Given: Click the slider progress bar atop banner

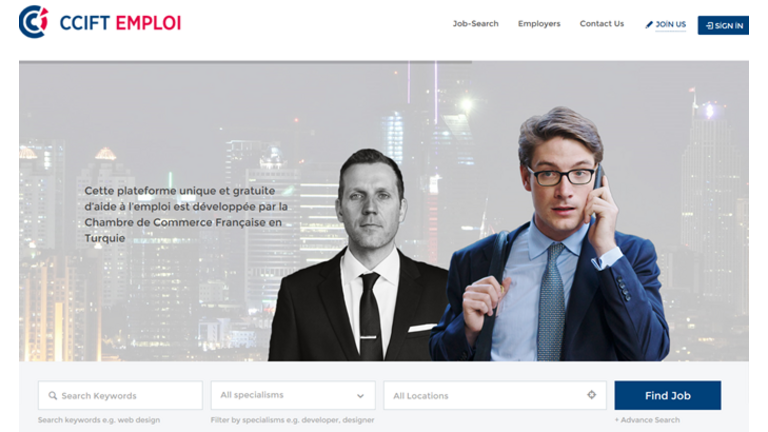Looking at the screenshot, I should (x=245, y=62).
